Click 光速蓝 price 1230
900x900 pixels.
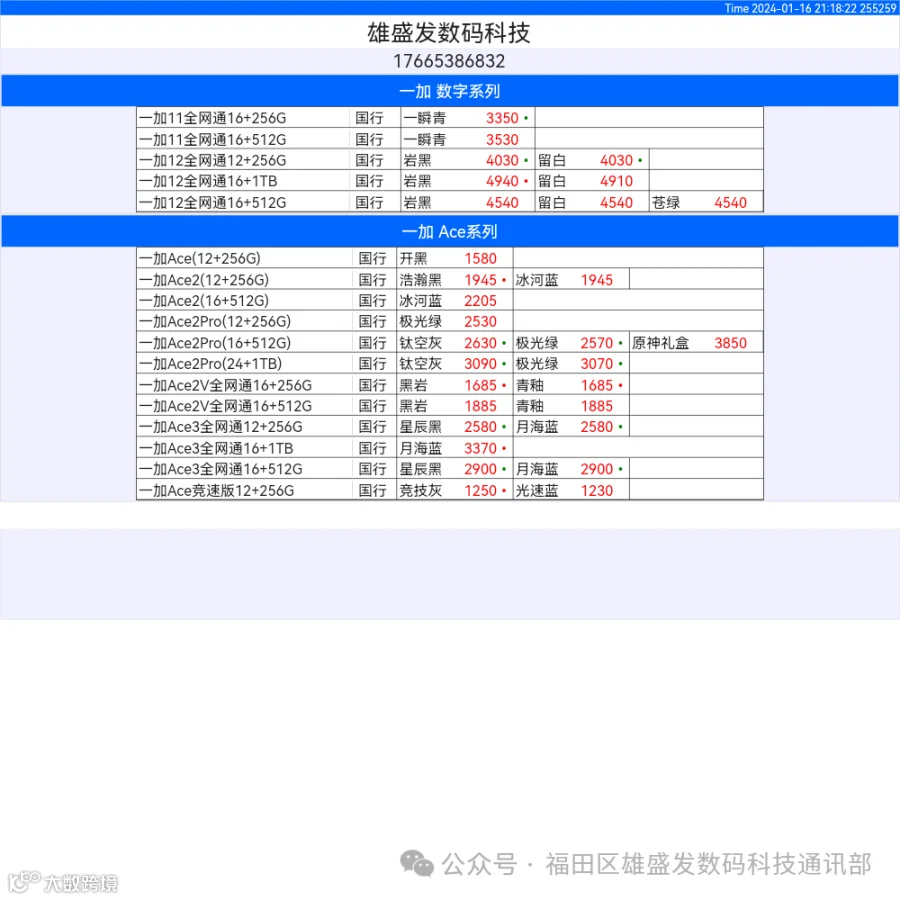point(597,491)
